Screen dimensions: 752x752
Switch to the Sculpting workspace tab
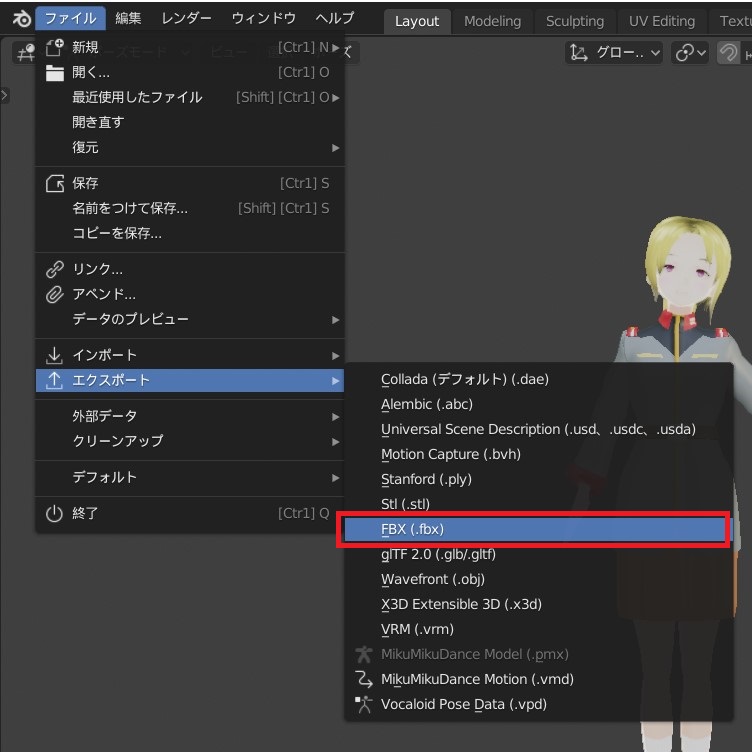click(575, 21)
